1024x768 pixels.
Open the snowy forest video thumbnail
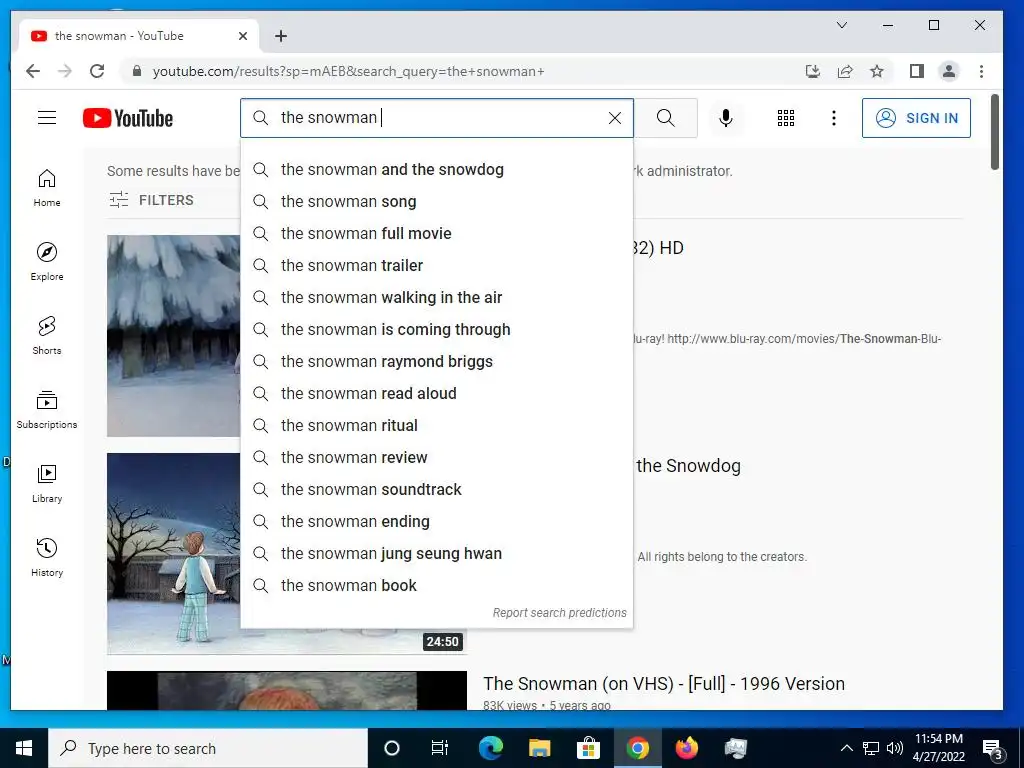pos(174,336)
